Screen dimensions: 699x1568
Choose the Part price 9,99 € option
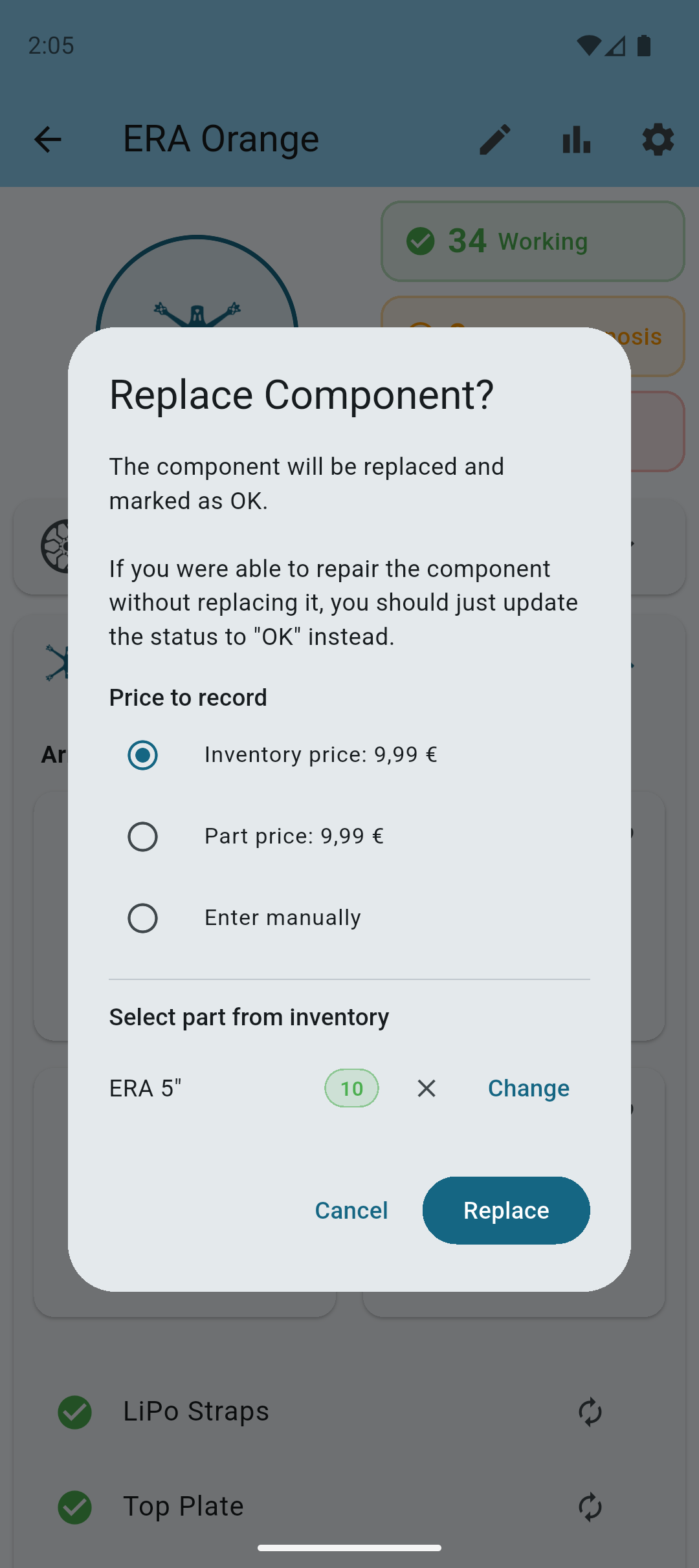click(x=142, y=836)
